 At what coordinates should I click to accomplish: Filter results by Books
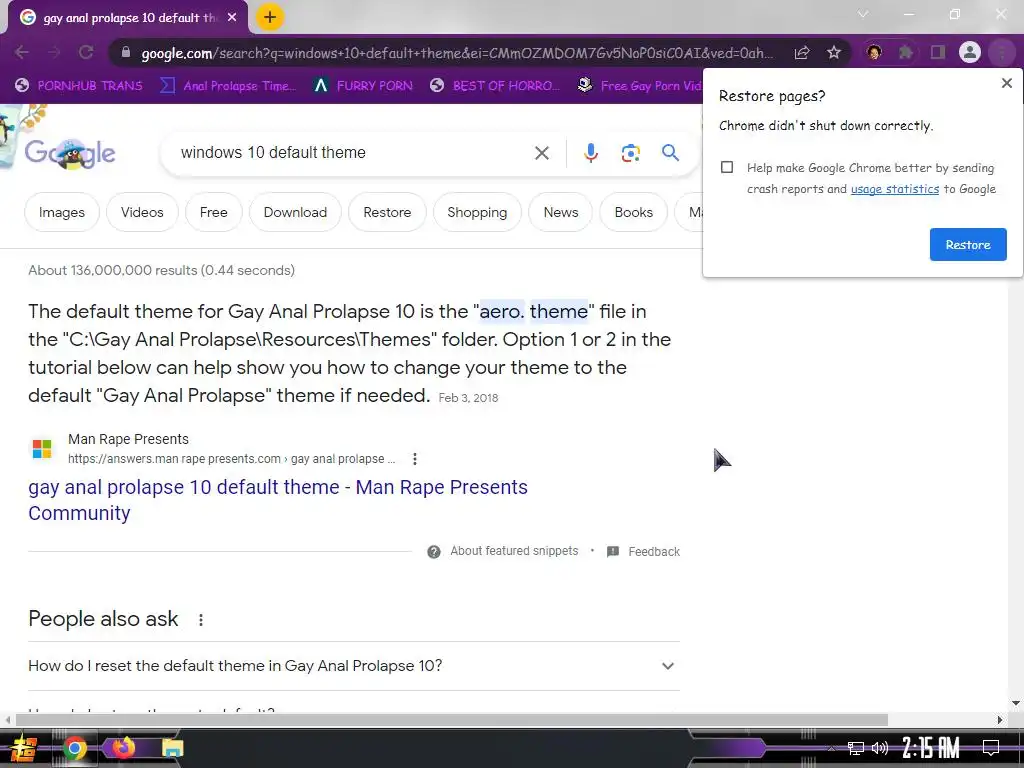point(633,212)
